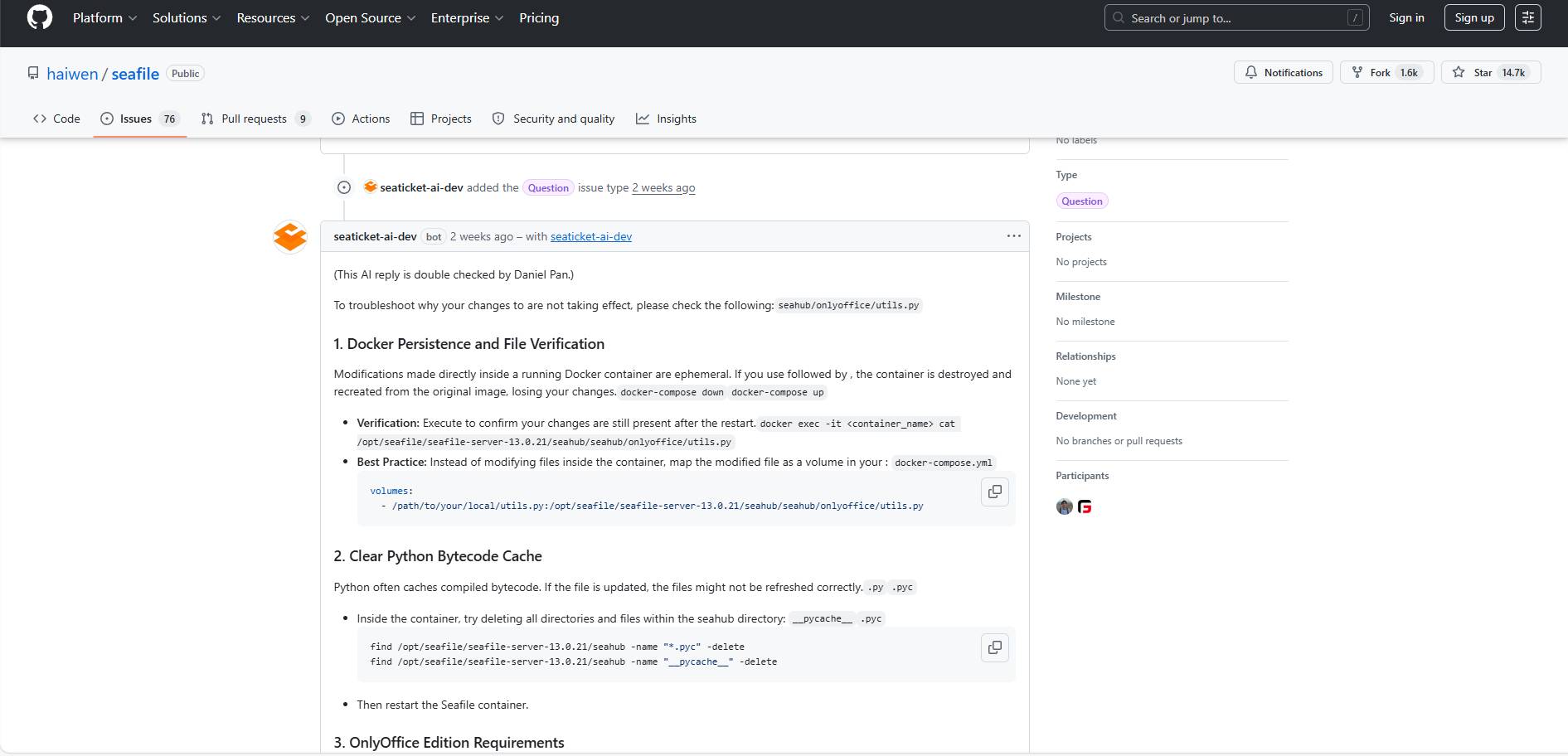Open the seafile repository link

(x=135, y=74)
